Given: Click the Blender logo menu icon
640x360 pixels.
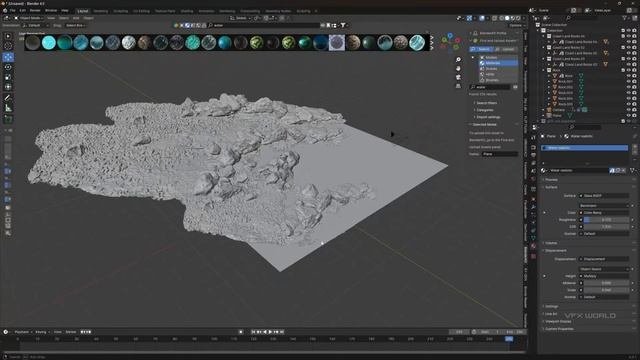Looking at the screenshot, I should coord(5,10).
